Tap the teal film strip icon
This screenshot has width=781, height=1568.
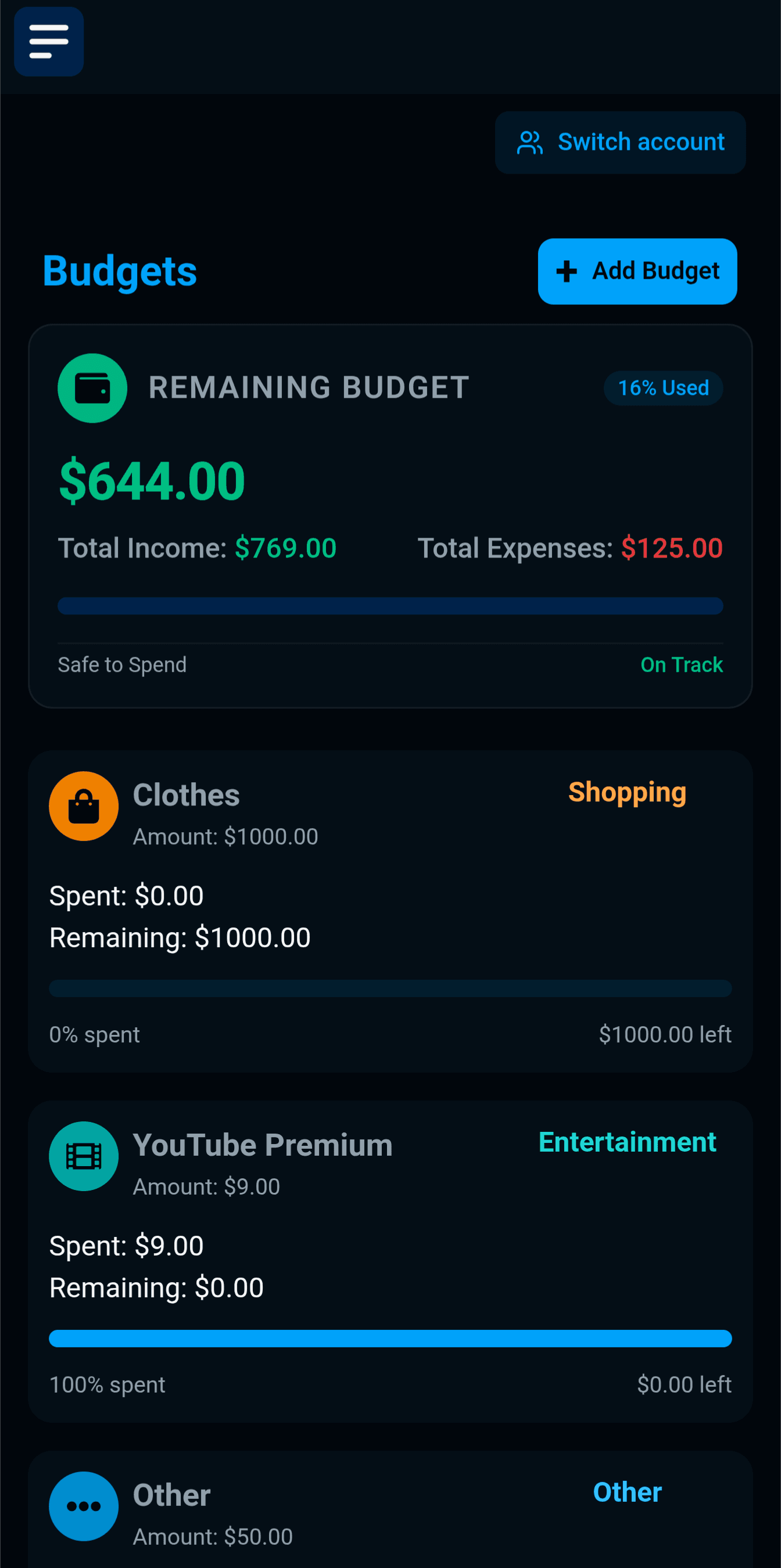coord(84,1156)
